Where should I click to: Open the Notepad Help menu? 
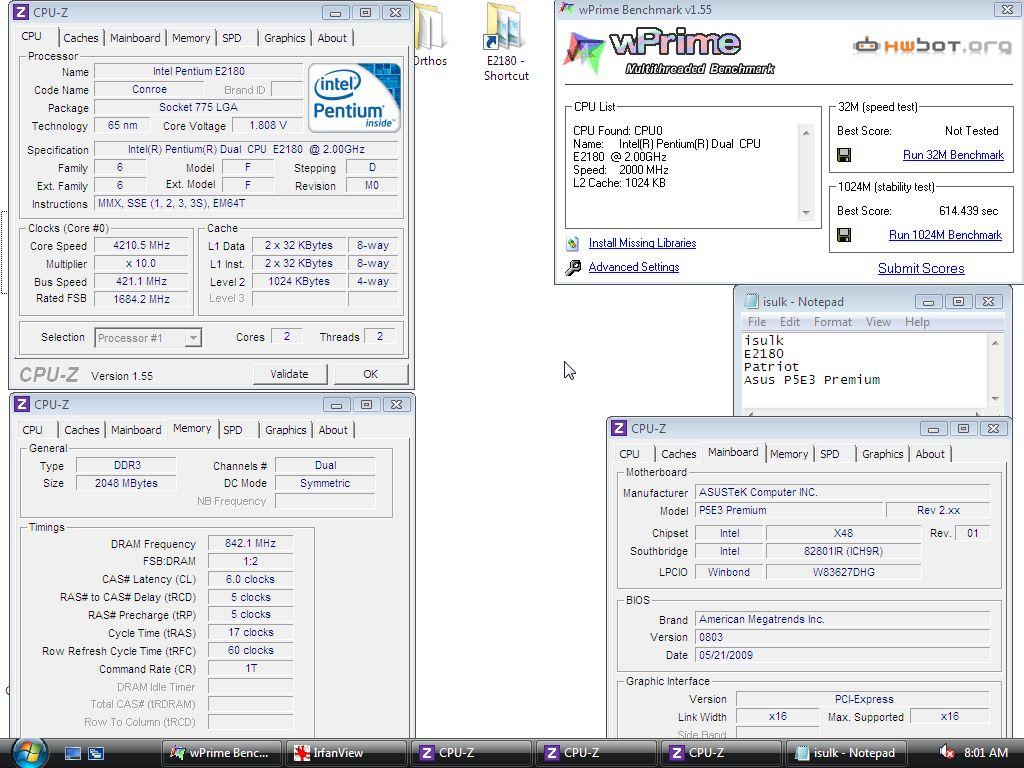(x=917, y=322)
